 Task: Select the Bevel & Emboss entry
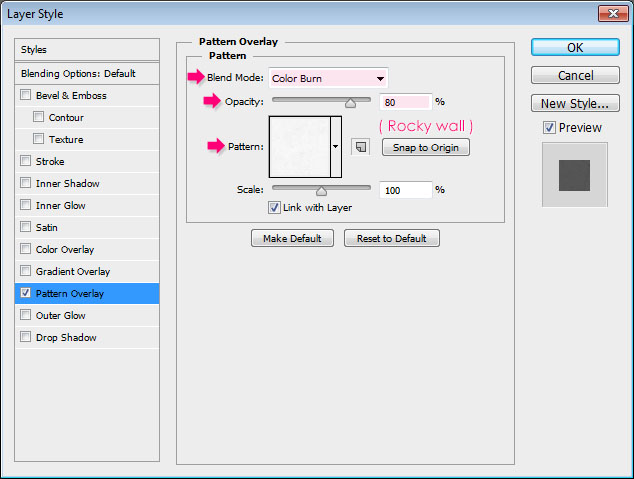[x=87, y=95]
